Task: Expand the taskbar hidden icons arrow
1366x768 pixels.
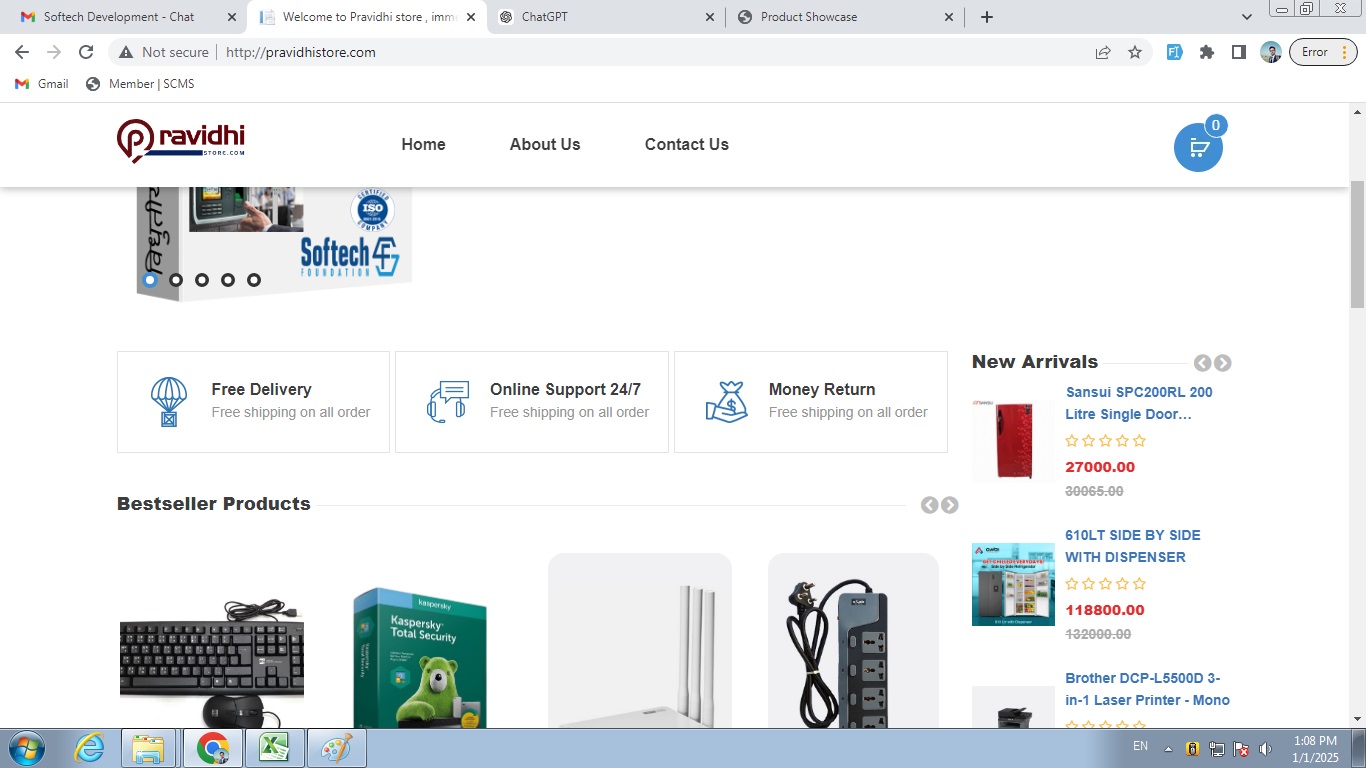Action: pos(1167,747)
